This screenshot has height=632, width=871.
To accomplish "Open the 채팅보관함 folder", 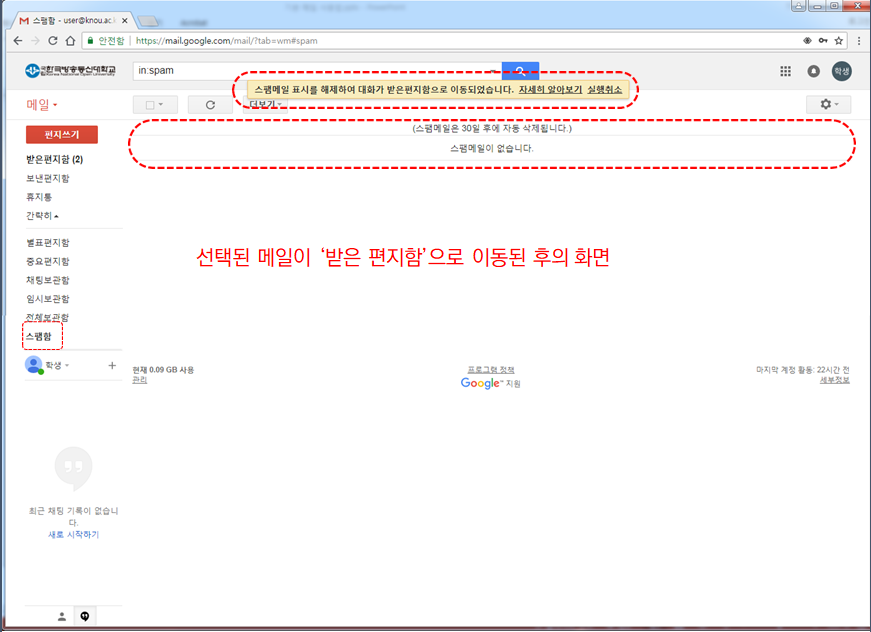I will coord(48,280).
